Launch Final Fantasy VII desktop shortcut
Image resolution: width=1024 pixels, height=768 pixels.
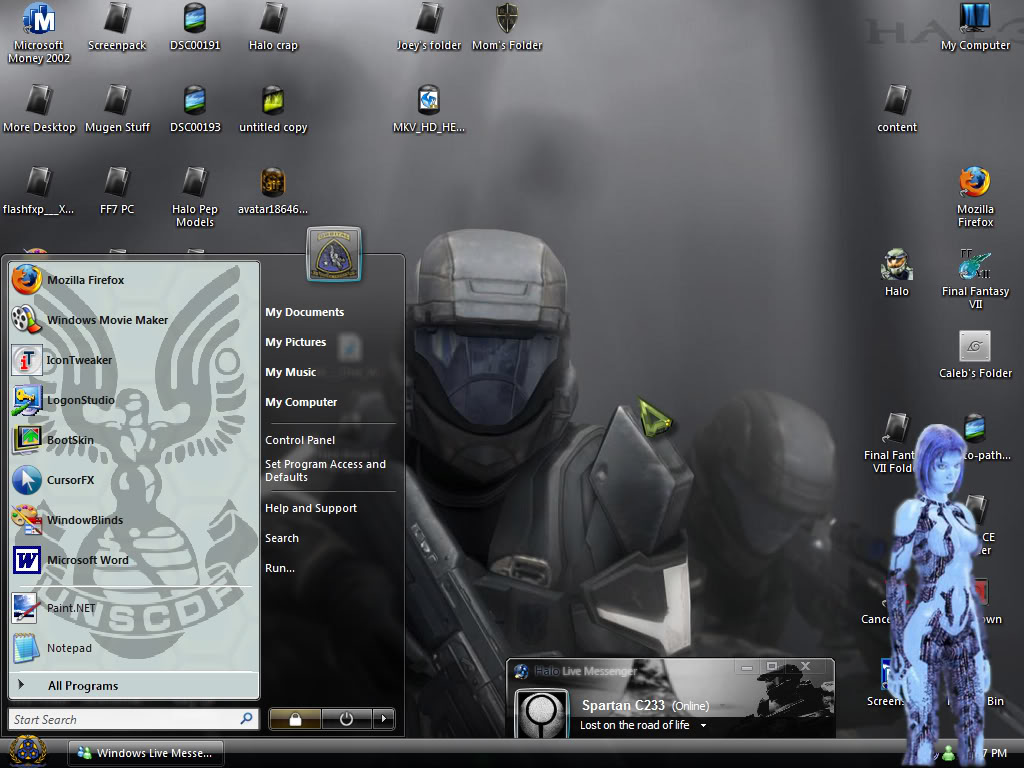click(975, 280)
